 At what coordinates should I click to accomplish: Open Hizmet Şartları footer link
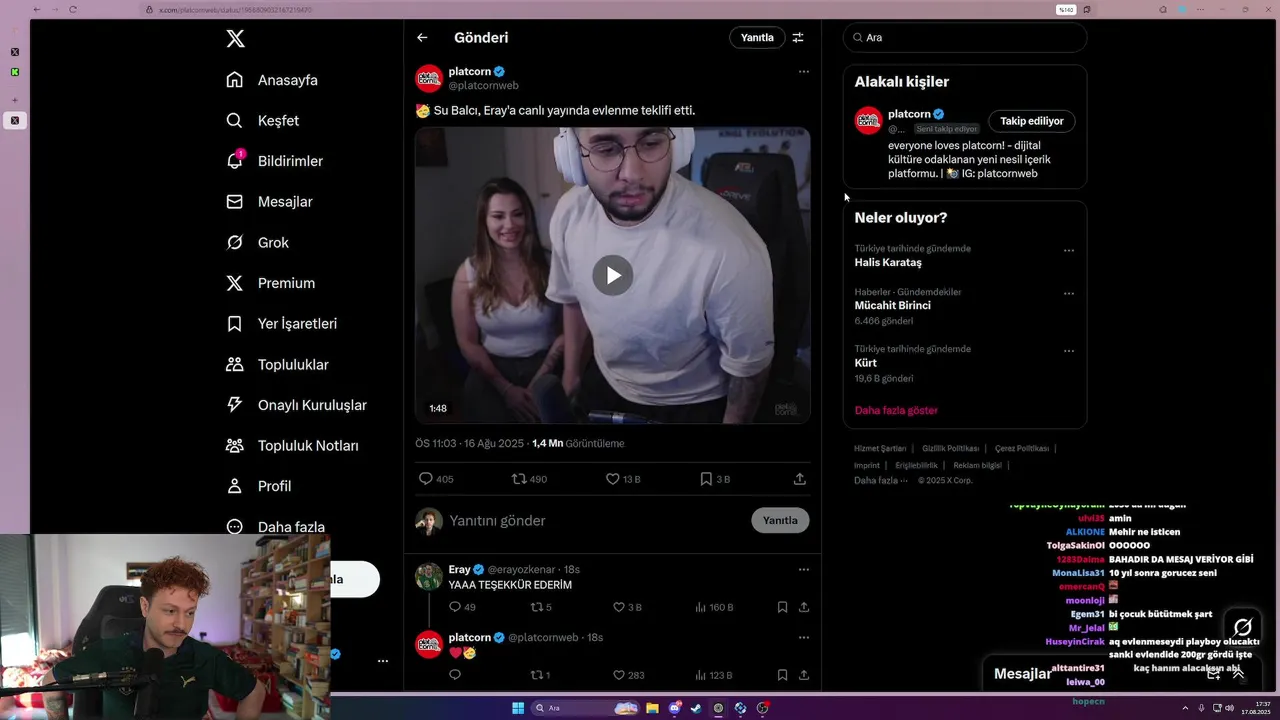pyautogui.click(x=880, y=449)
